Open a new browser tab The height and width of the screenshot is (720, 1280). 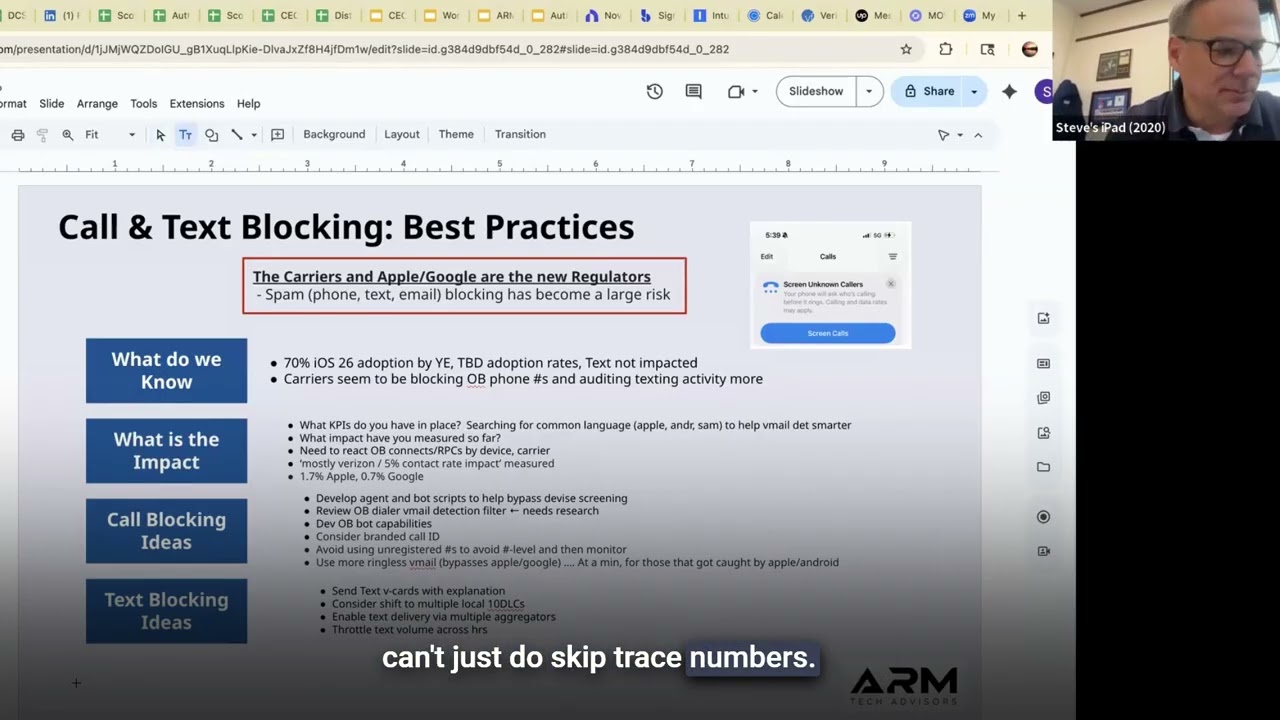point(1021,16)
